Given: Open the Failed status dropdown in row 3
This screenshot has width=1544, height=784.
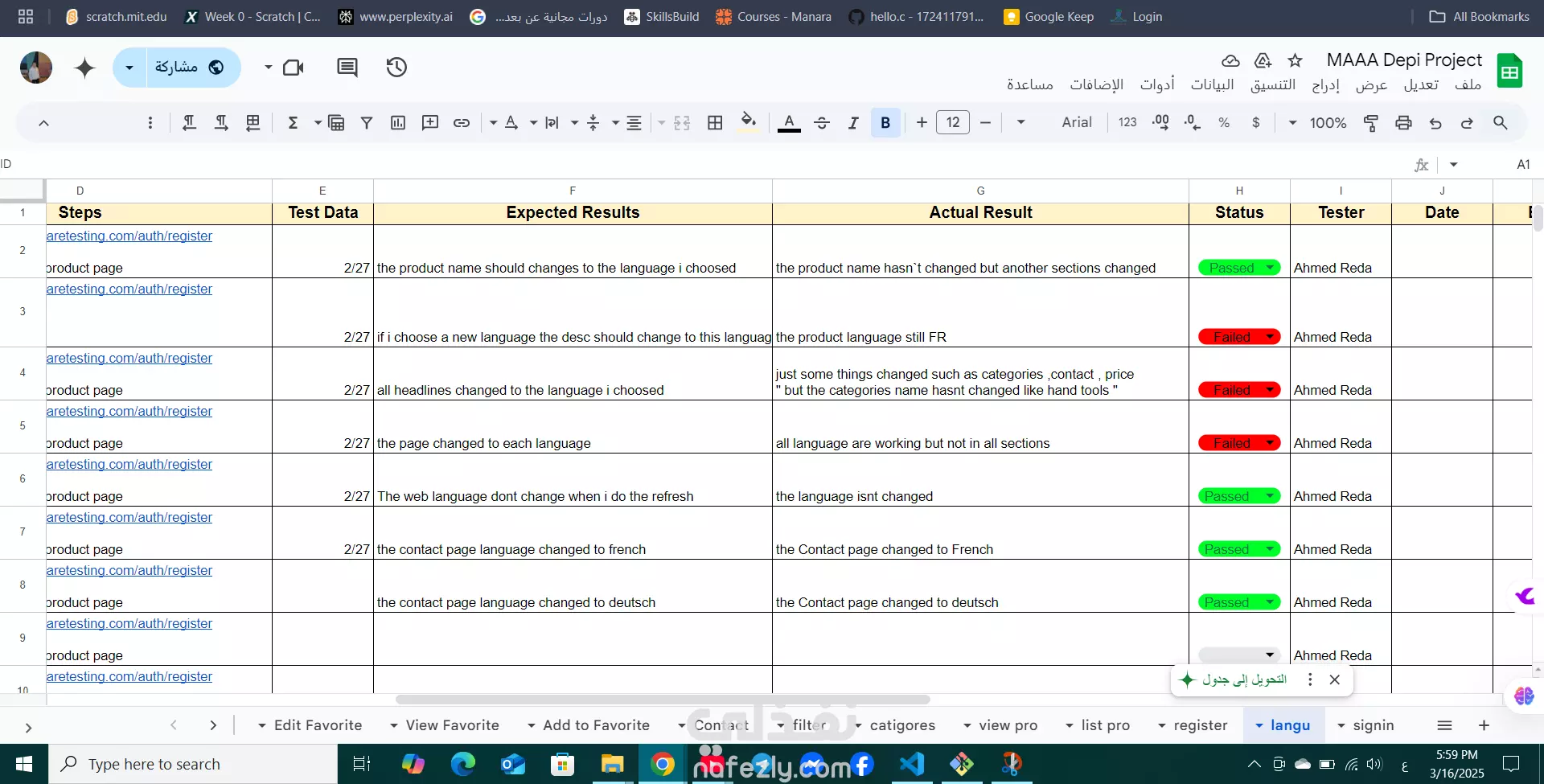Looking at the screenshot, I should point(1271,337).
